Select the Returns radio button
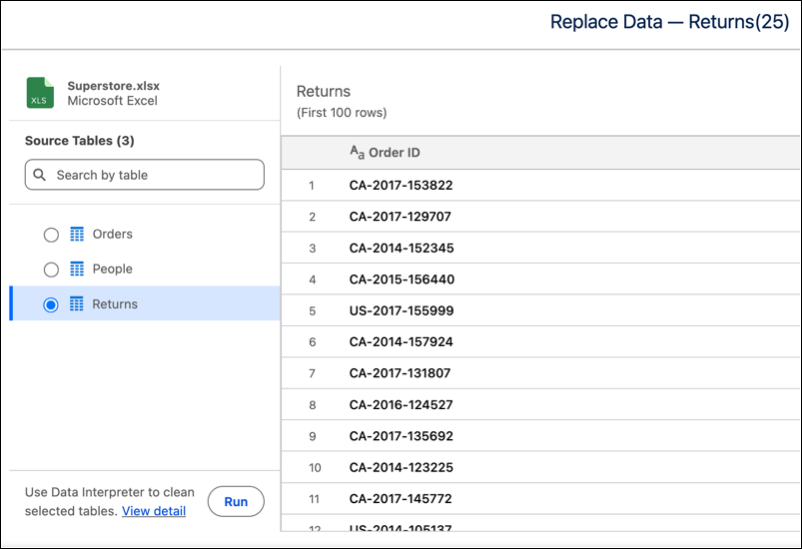This screenshot has height=549, width=802. pos(51,304)
